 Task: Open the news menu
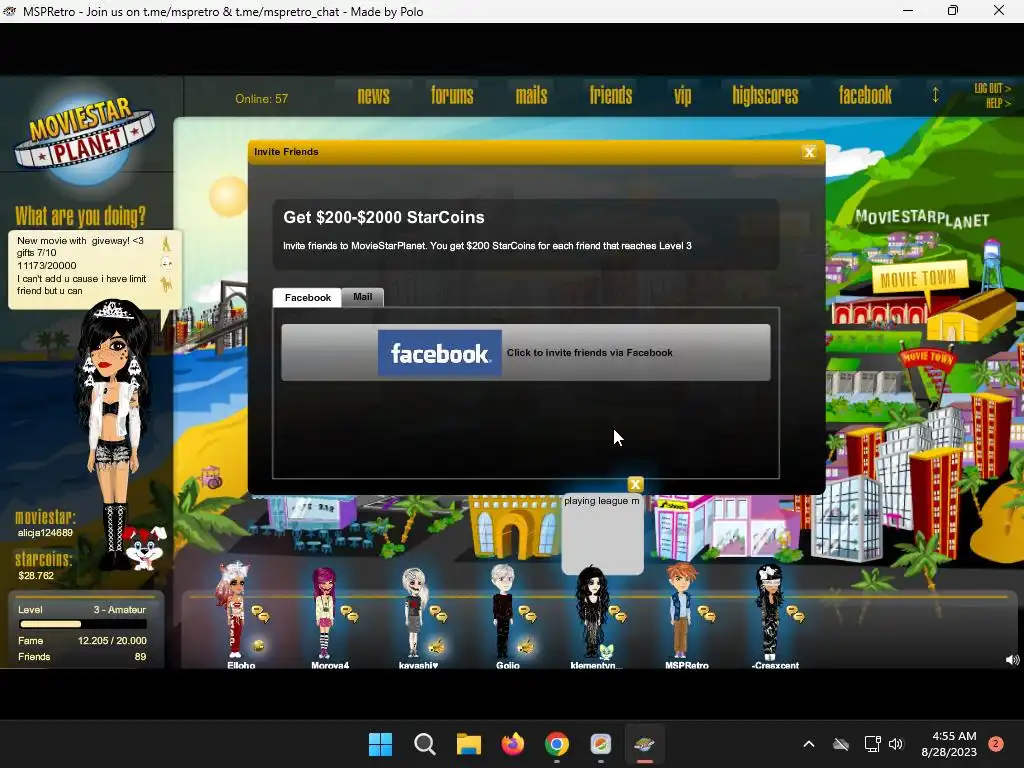[x=374, y=96]
